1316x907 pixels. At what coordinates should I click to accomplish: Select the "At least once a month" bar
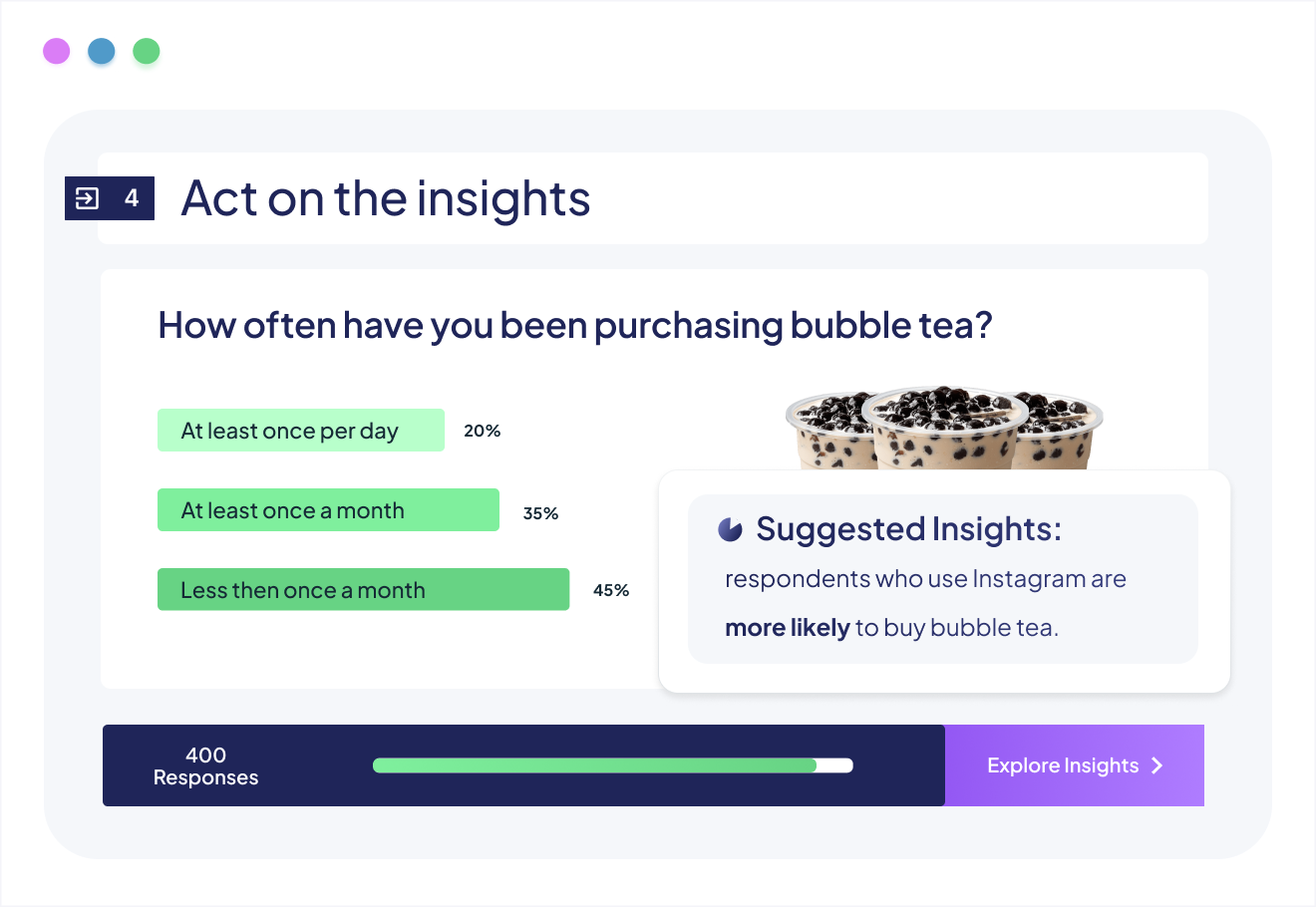click(328, 510)
